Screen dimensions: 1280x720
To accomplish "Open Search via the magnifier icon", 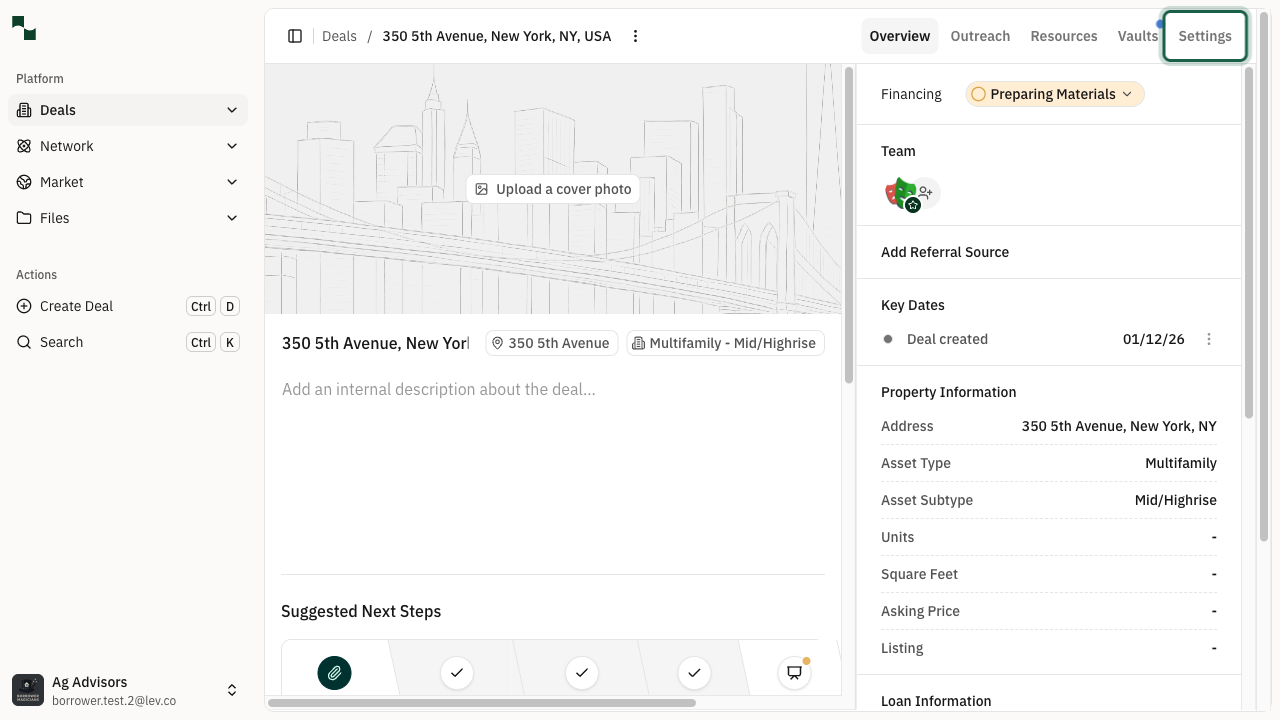I will (x=24, y=342).
